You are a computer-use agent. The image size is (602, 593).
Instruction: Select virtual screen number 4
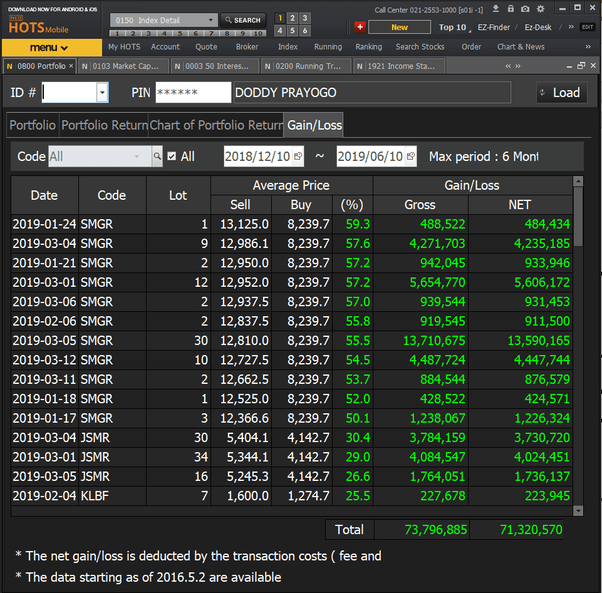point(280,30)
